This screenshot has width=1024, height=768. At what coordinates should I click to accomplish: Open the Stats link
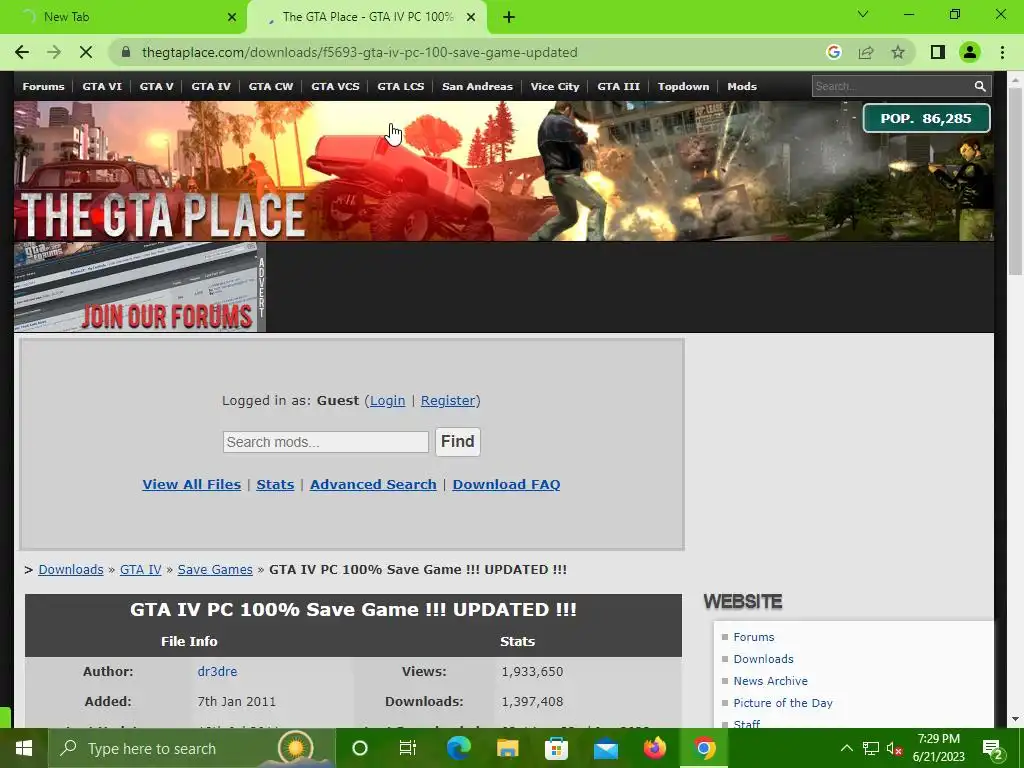[x=275, y=485]
